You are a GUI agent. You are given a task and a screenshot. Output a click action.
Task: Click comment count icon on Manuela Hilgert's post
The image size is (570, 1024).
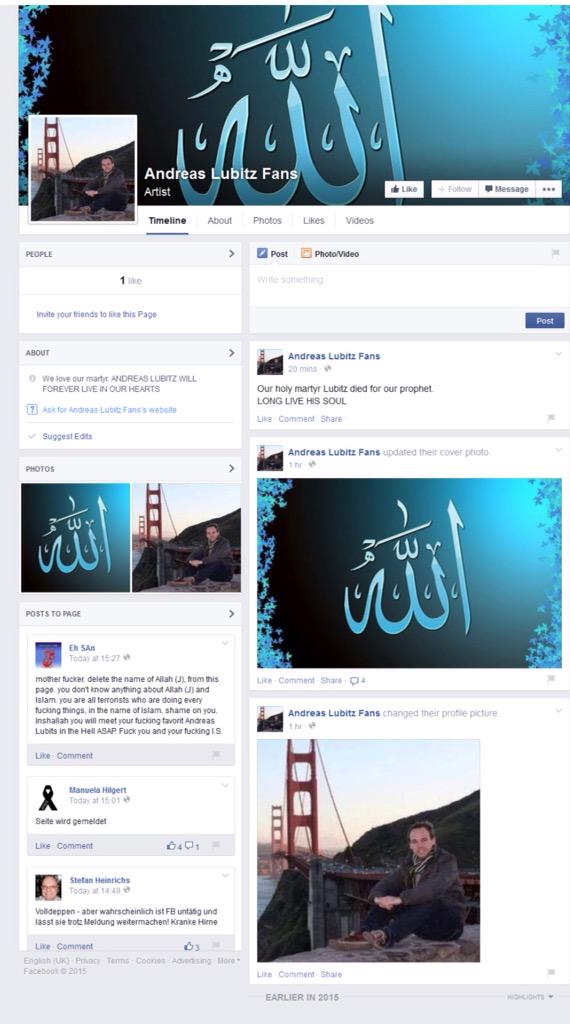192,846
